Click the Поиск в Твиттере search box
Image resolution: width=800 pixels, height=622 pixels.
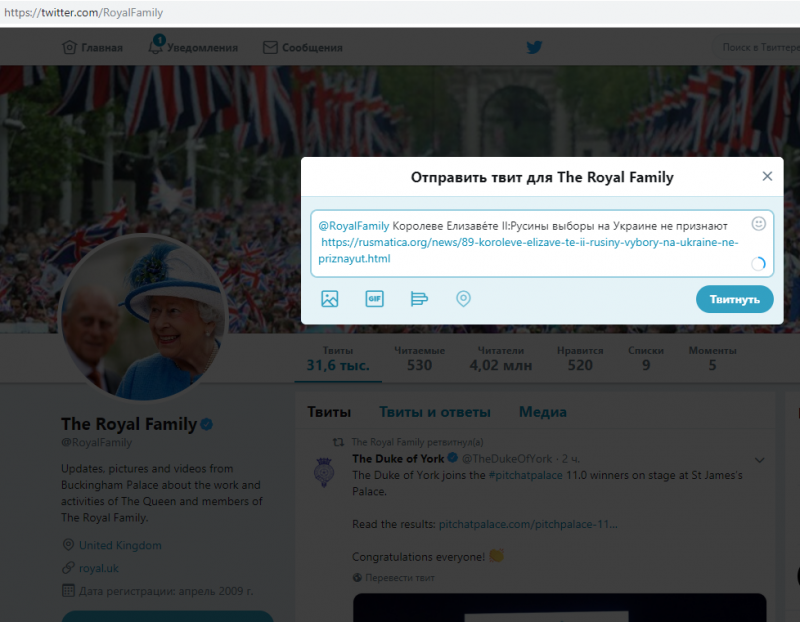click(x=757, y=47)
